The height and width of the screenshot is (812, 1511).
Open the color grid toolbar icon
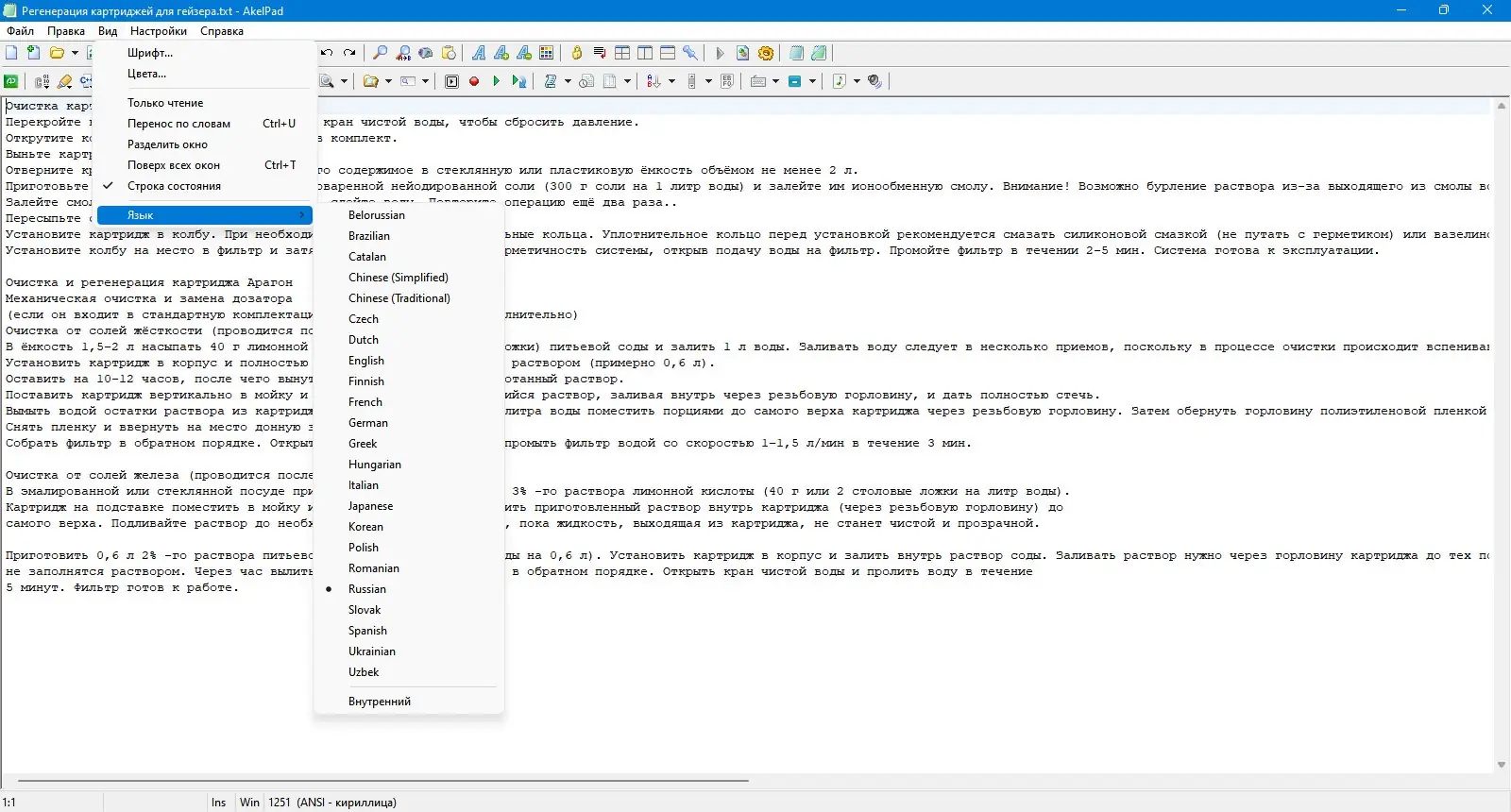point(547,53)
